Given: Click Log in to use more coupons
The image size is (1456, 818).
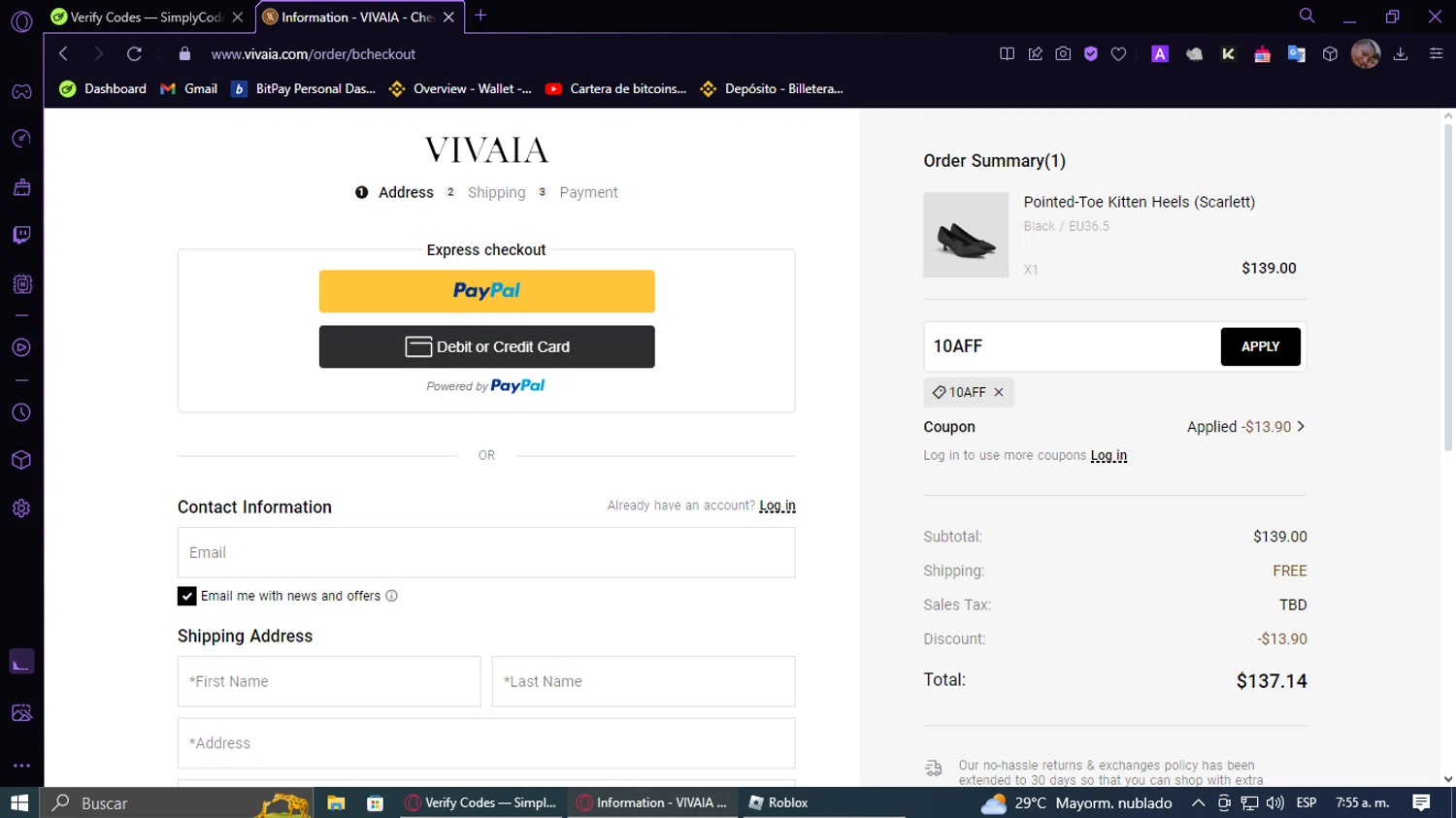Looking at the screenshot, I should [1109, 455].
